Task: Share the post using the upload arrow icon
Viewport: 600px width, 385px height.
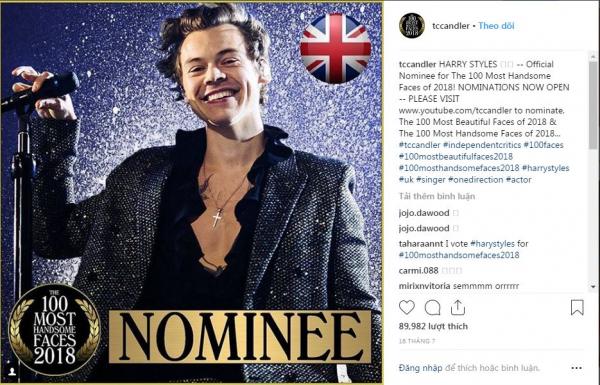Action: tap(457, 307)
